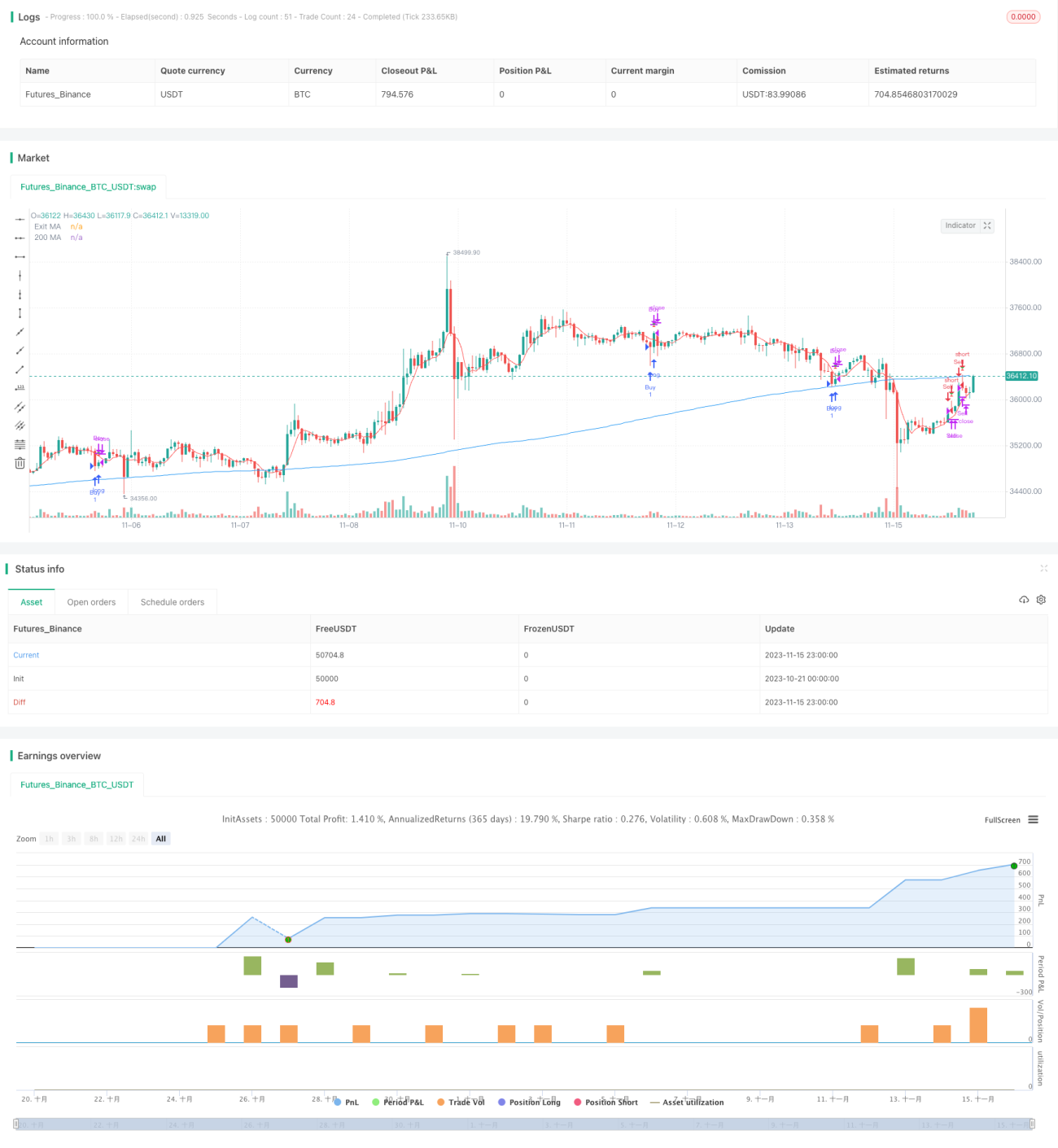The height and width of the screenshot is (1148, 1058).
Task: Select the Fibonacci retracement lines tool
Action: (20, 444)
